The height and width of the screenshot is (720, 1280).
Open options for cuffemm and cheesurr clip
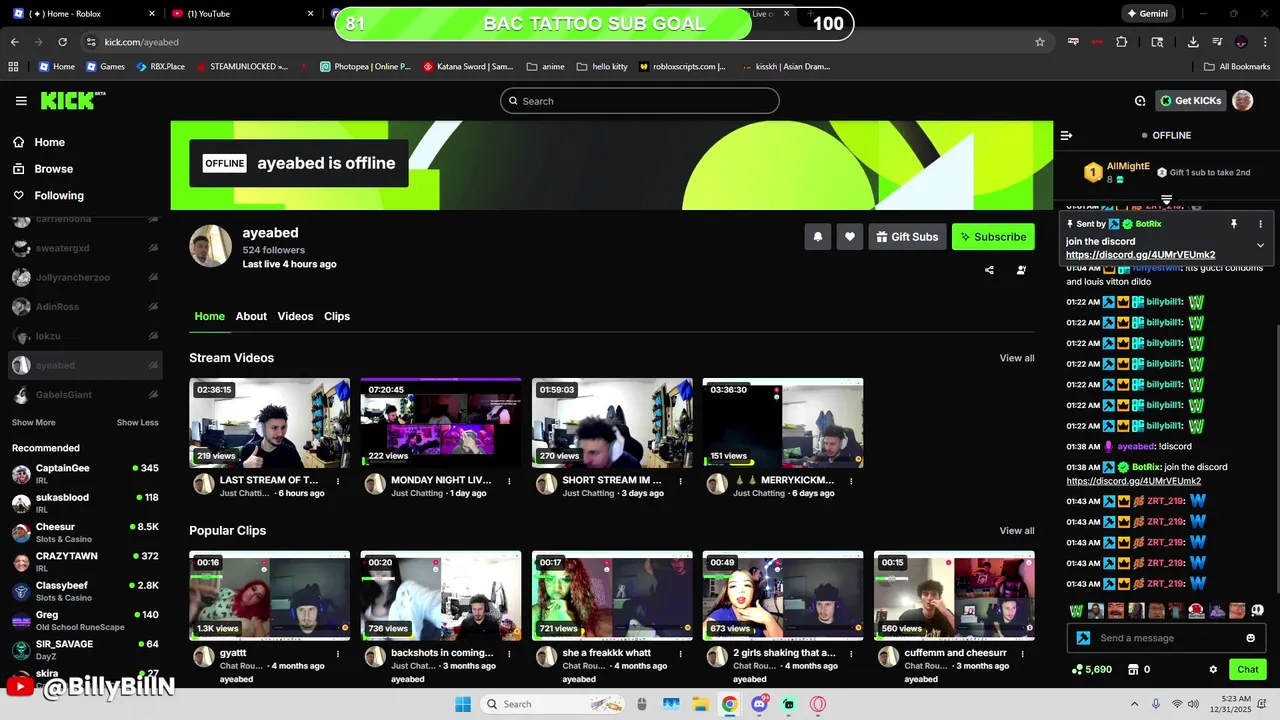[x=1022, y=654]
